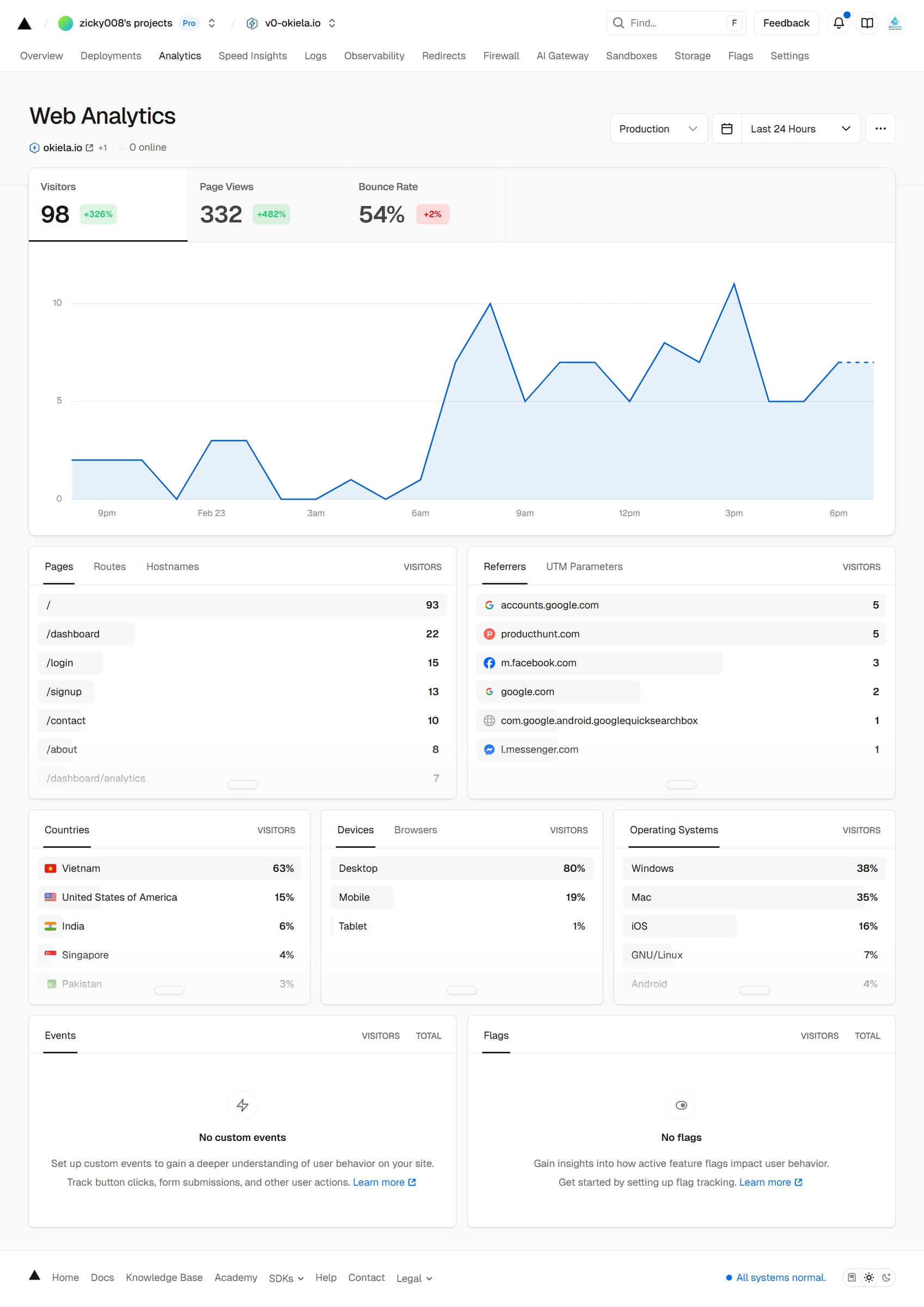This screenshot has height=1307, width=924.
Task: Click the Feedback button
Action: tap(786, 23)
